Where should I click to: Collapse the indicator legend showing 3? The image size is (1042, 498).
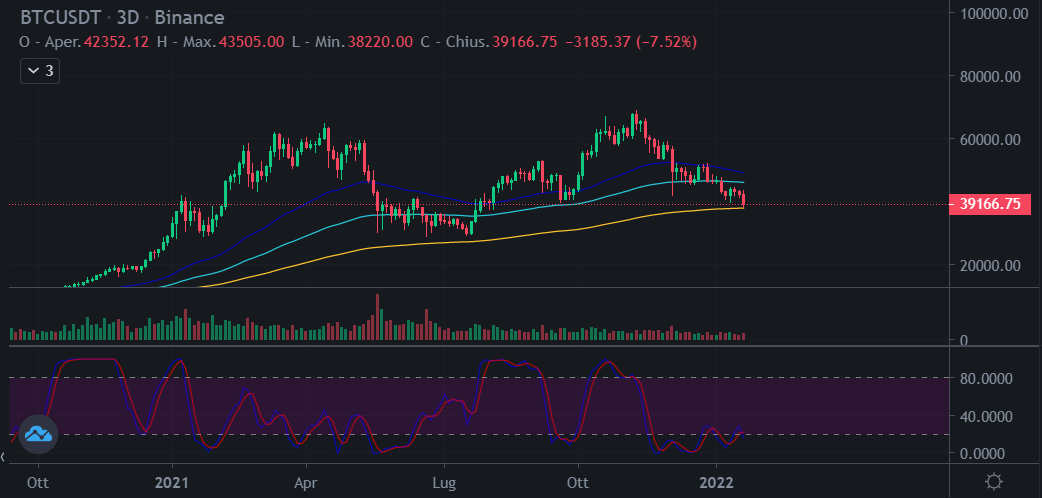tap(40, 71)
